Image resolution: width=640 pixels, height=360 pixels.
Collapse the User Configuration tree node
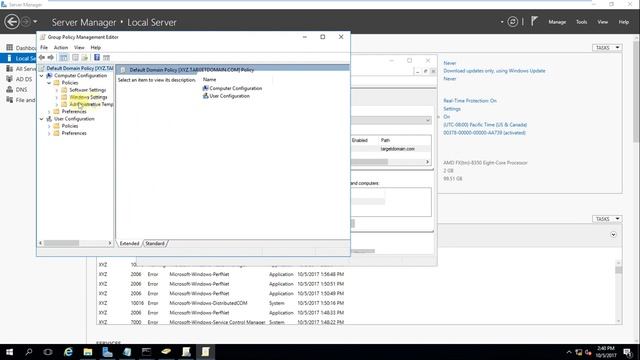pos(42,119)
